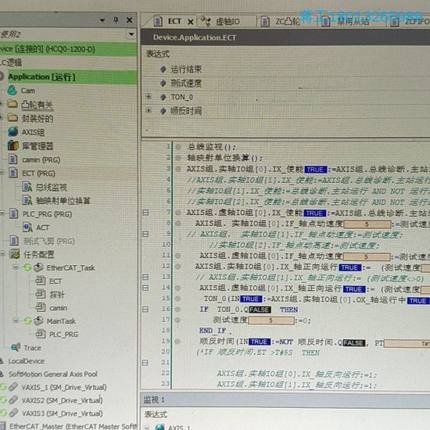Expand the 顺反时间 watch expression
Viewport: 430px width, 430px height.
pos(149,110)
